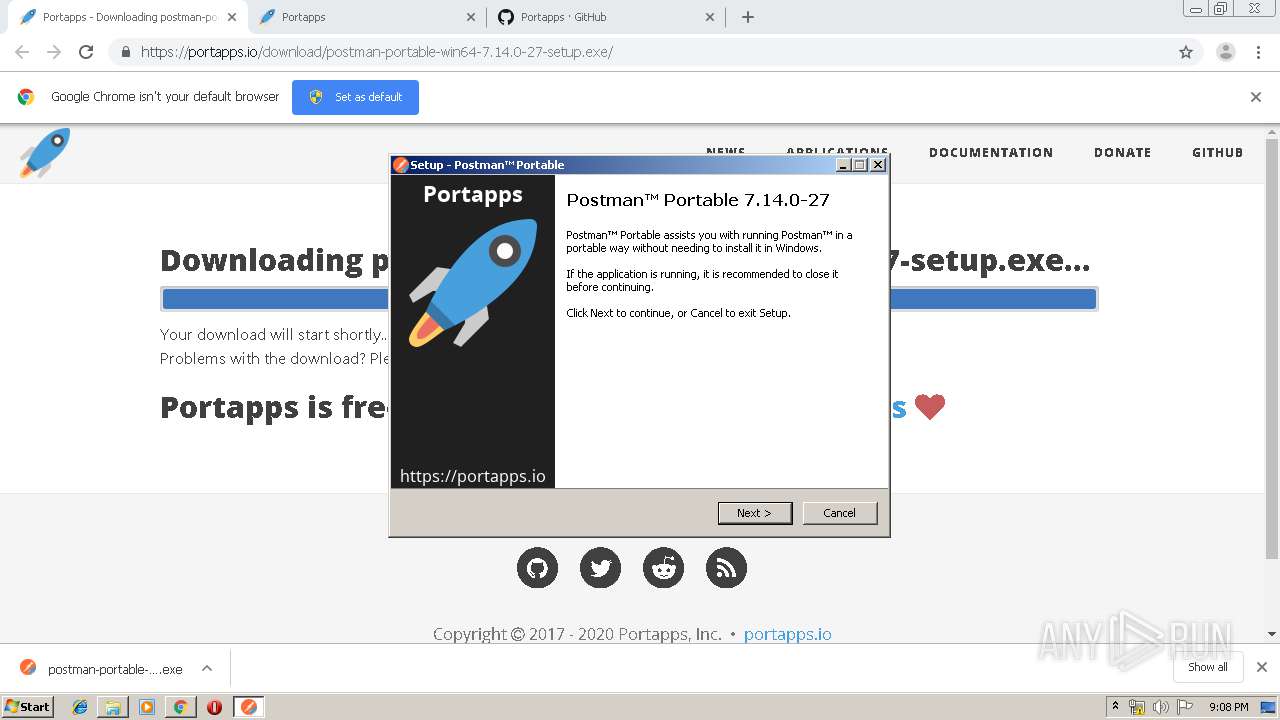Show hidden system tray icons
Viewport: 1280px width, 720px height.
pyautogui.click(x=1115, y=706)
